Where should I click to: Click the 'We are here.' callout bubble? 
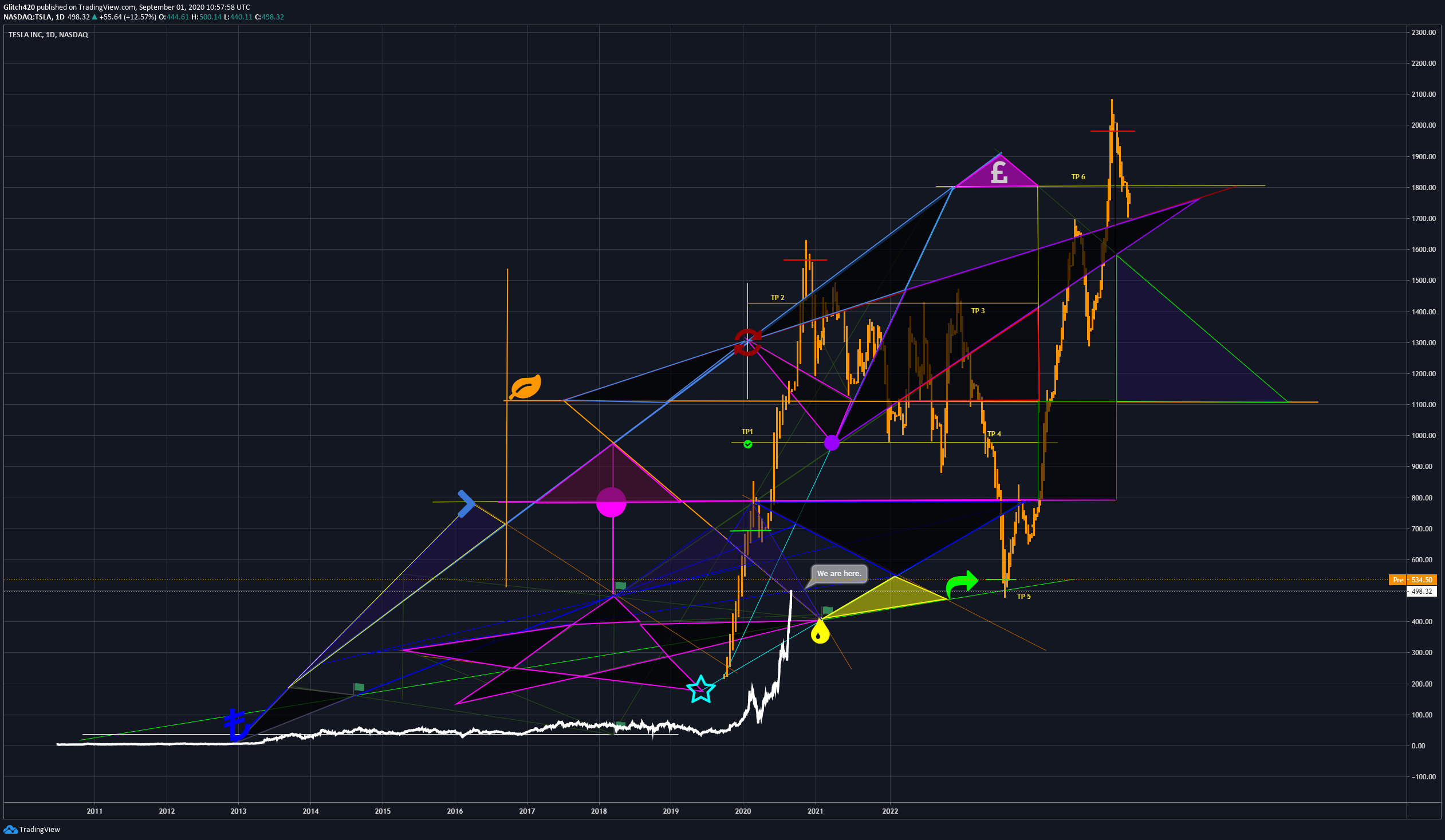pyautogui.click(x=839, y=573)
